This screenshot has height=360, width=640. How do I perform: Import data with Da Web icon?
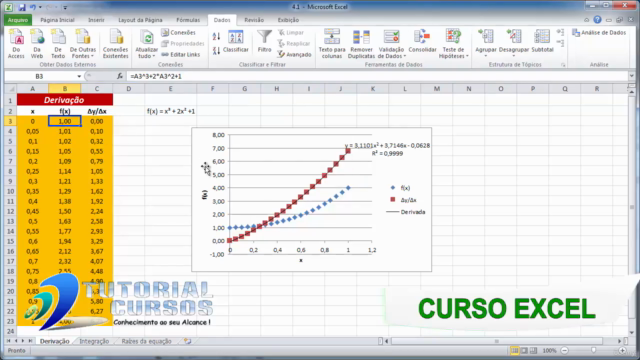coord(37,44)
